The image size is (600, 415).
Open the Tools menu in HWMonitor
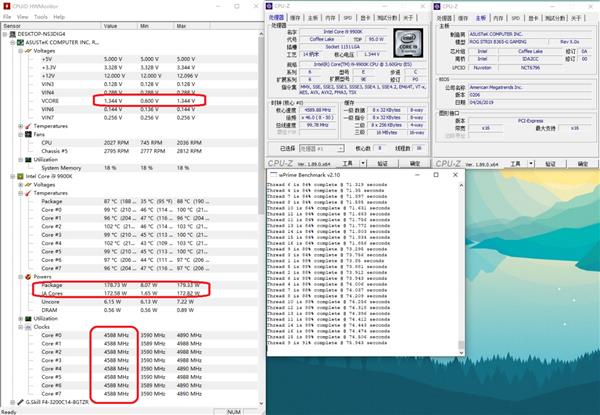(x=41, y=17)
